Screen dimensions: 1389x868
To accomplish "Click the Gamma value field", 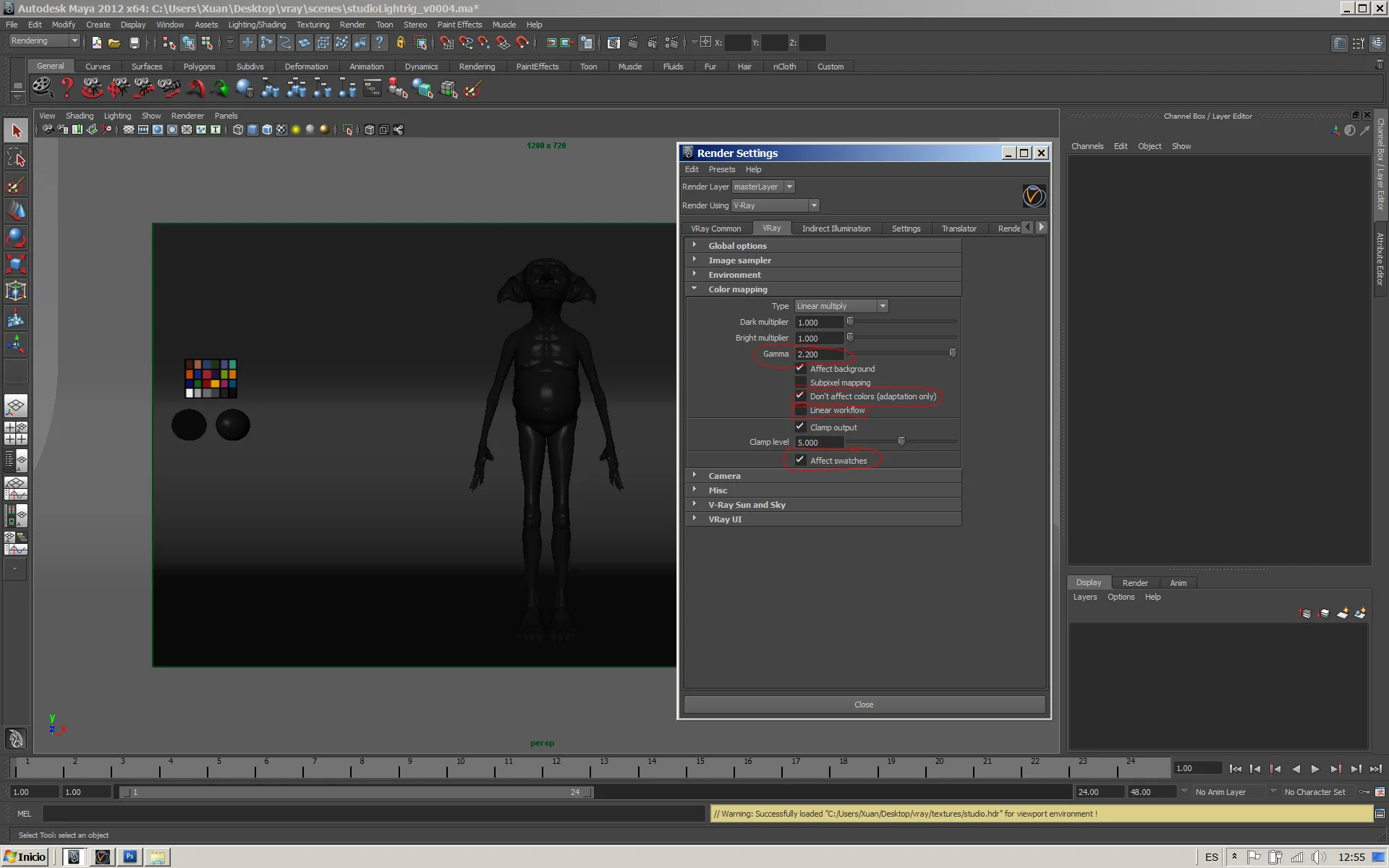I will click(819, 354).
